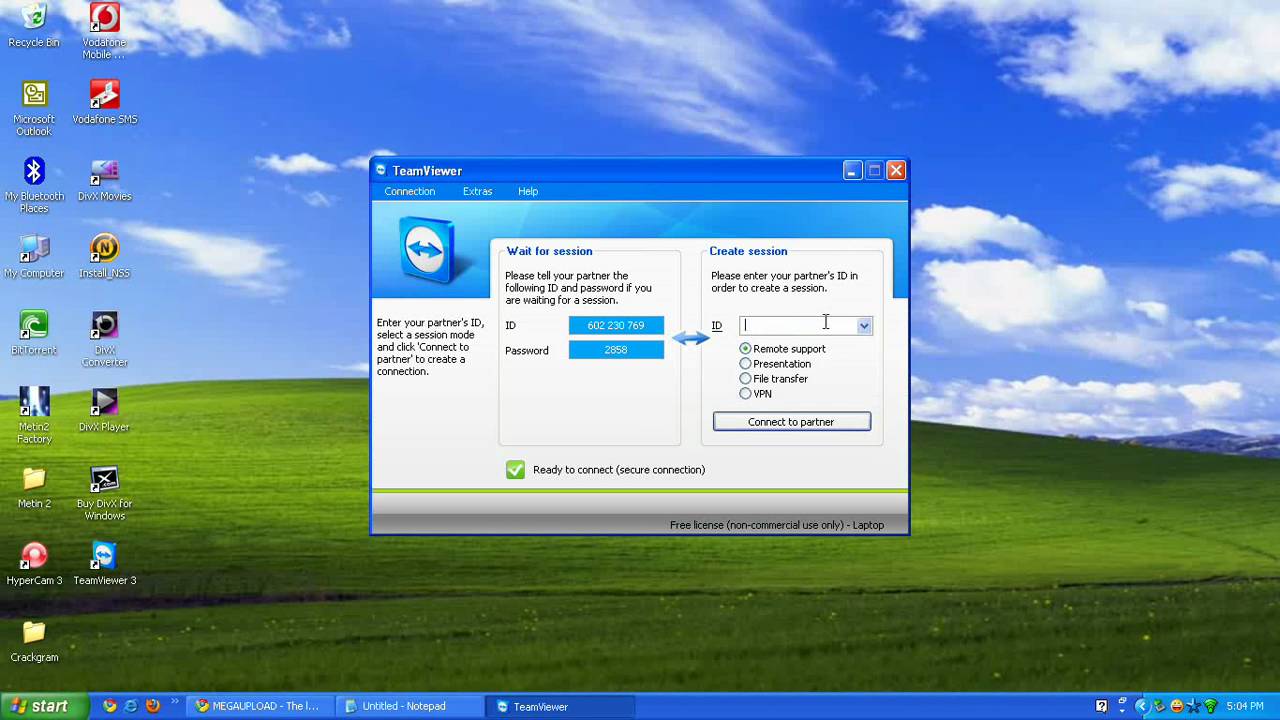This screenshot has height=720, width=1280.
Task: Select the Crackgram folder icon
Action: tap(34, 642)
